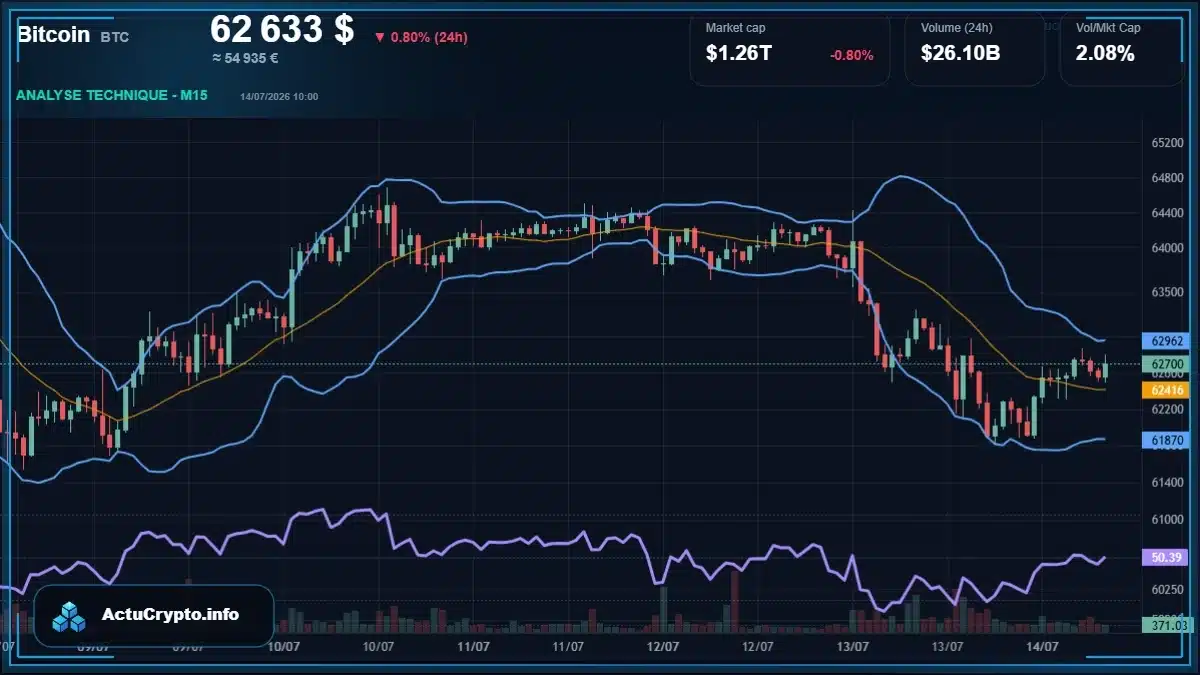The width and height of the screenshot is (1200, 675).
Task: Click the 64000 price axis label
Action: coord(1167,248)
